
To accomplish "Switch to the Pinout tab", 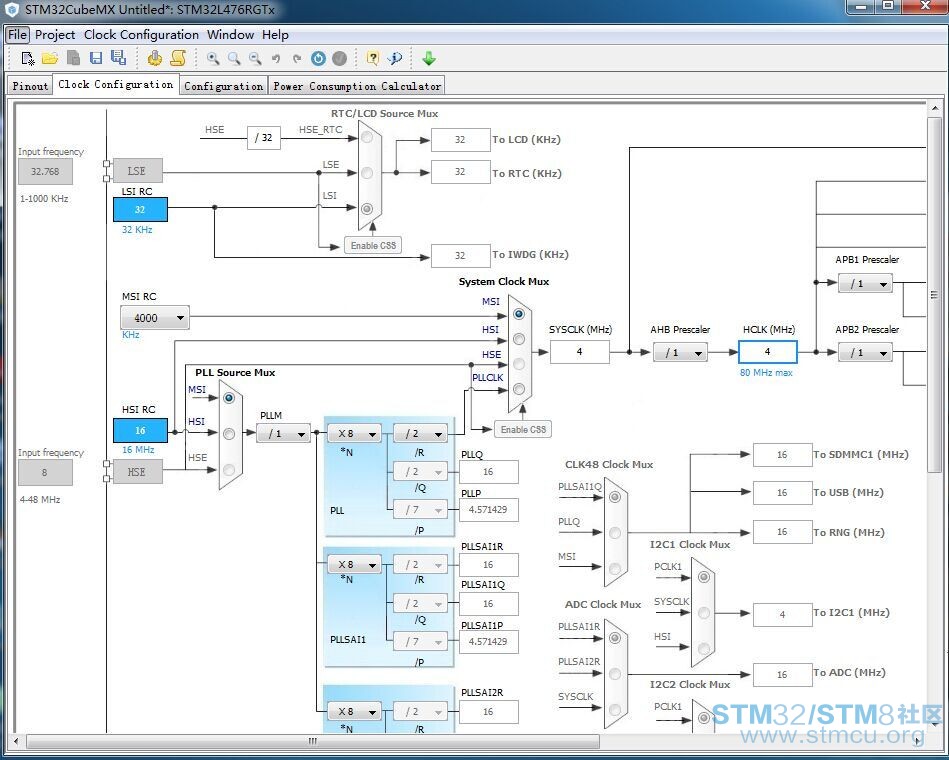I will [x=30, y=85].
